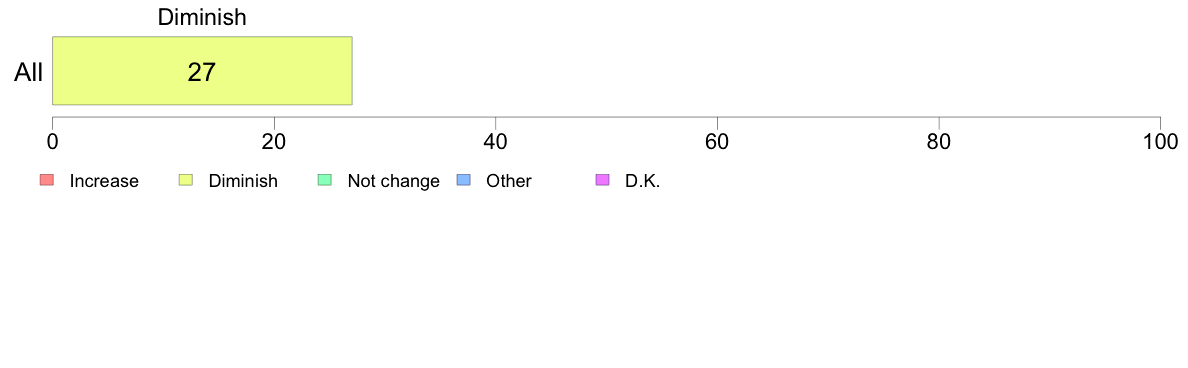
Task: Click axis tick label 60
Action: pos(717,141)
